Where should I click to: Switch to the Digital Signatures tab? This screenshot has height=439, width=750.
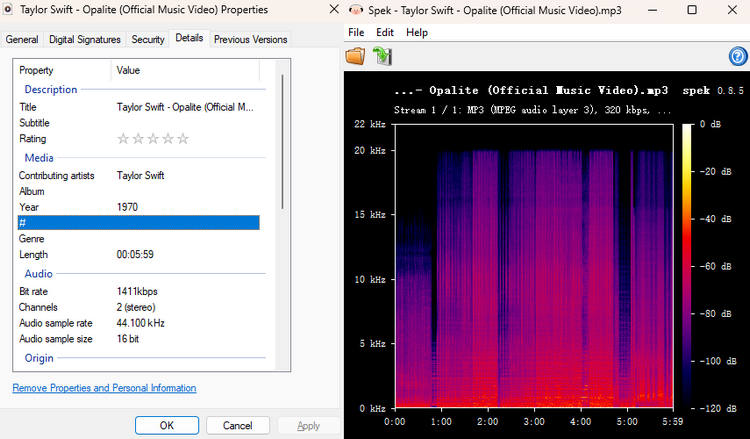pos(85,40)
